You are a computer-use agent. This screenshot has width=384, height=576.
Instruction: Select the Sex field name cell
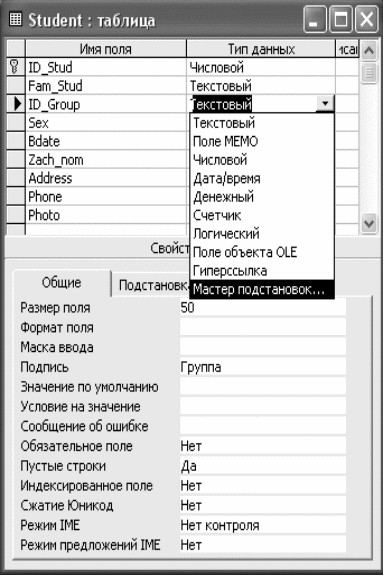click(106, 123)
